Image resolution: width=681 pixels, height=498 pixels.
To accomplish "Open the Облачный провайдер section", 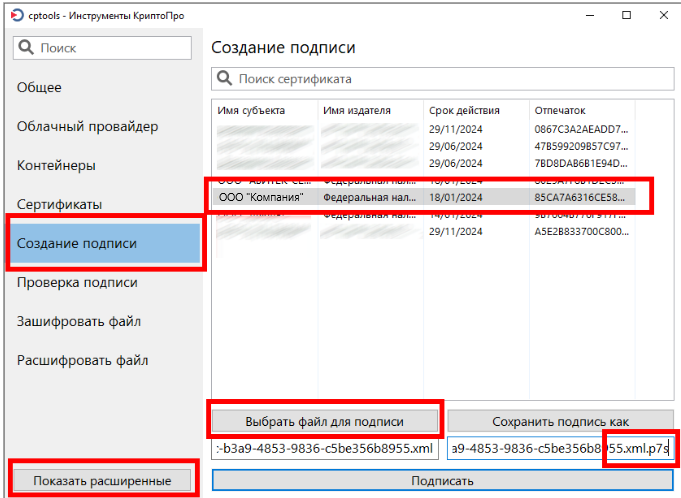I will pyautogui.click(x=87, y=127).
